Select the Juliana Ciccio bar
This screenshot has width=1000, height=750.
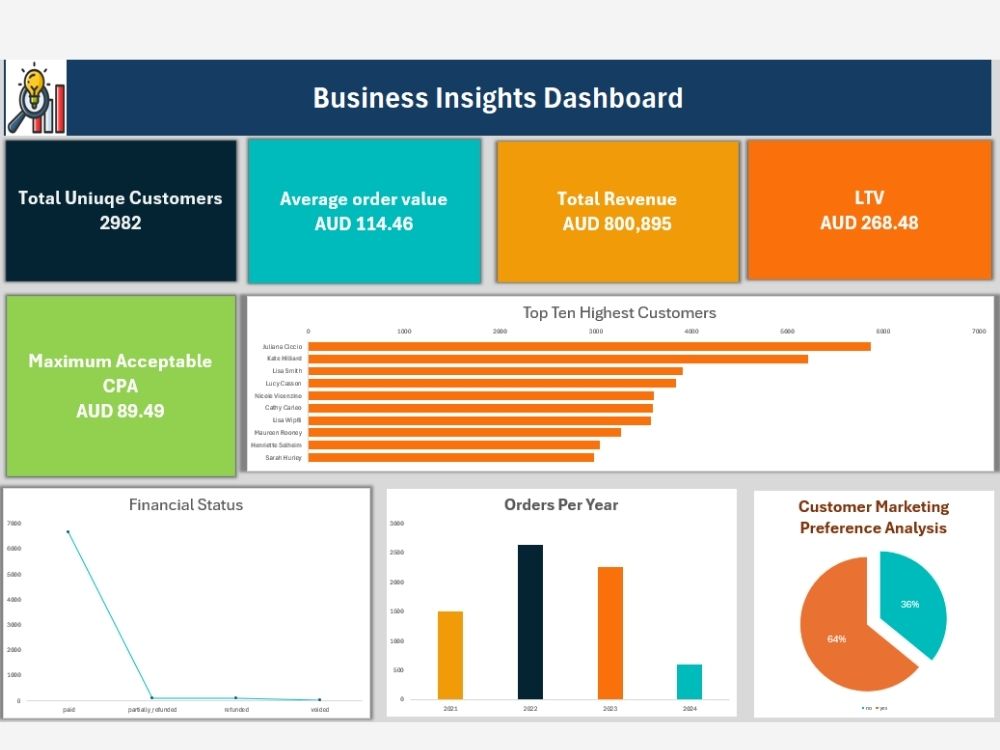(589, 346)
